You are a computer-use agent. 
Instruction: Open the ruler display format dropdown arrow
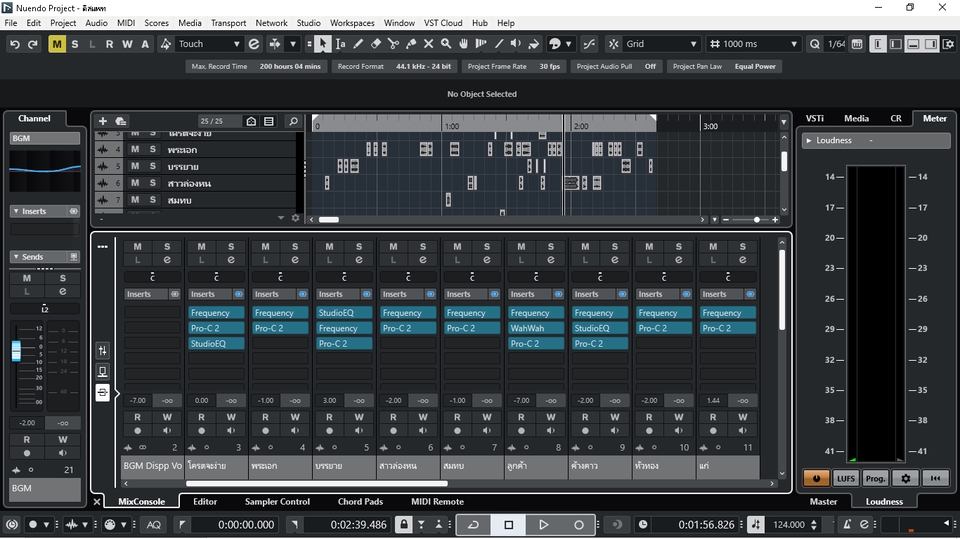point(784,122)
